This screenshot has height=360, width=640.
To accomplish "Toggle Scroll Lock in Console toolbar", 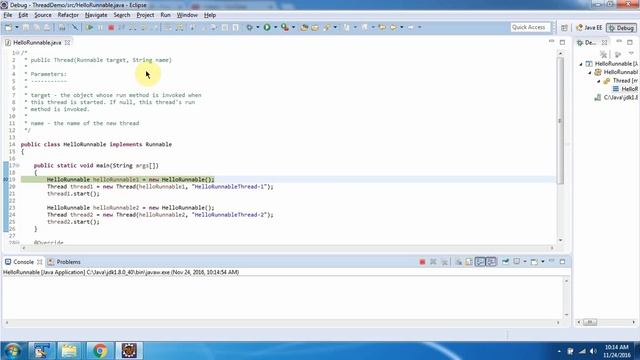I will click(469, 262).
